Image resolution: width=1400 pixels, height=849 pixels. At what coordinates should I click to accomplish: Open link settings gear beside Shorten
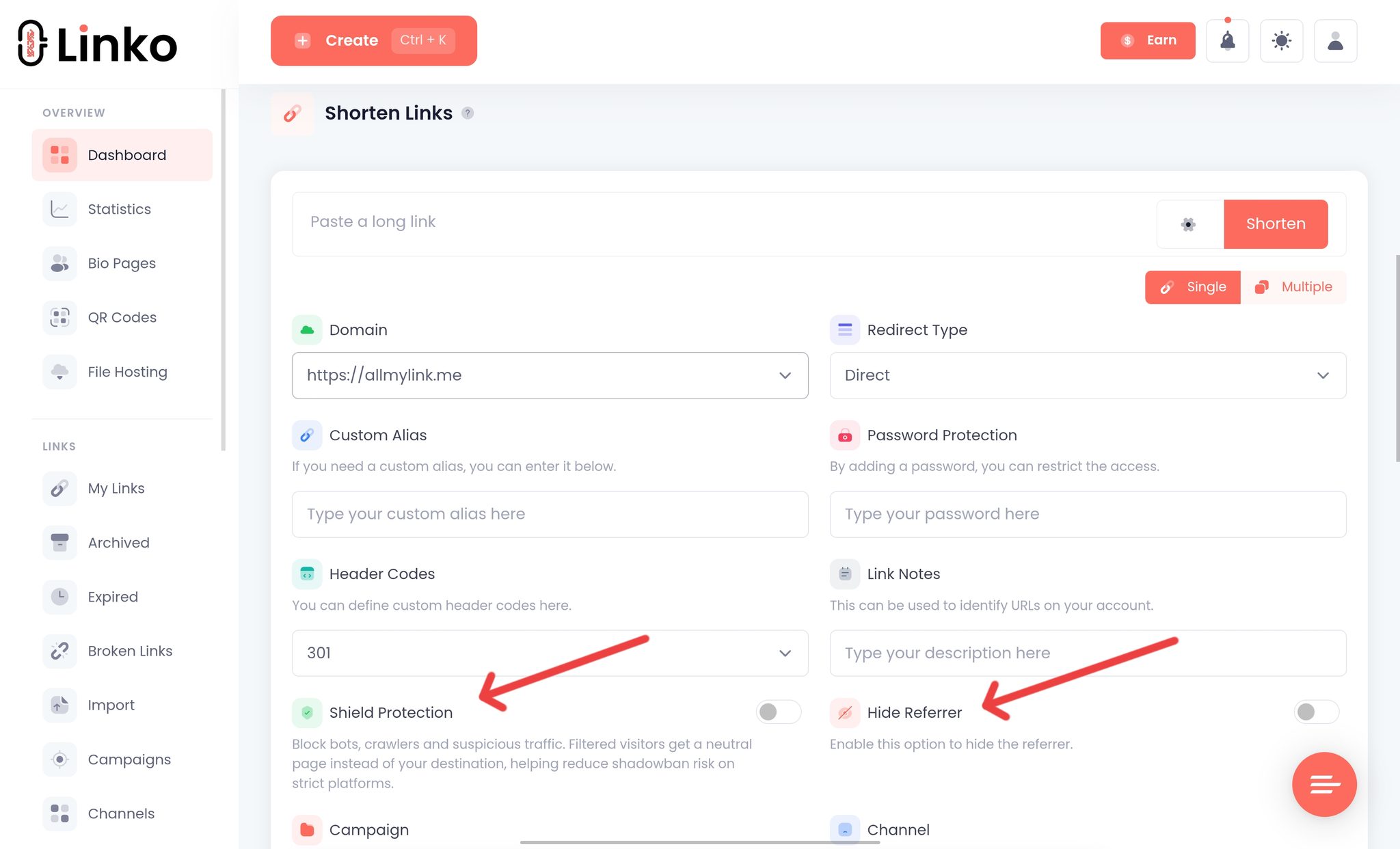click(x=1189, y=224)
